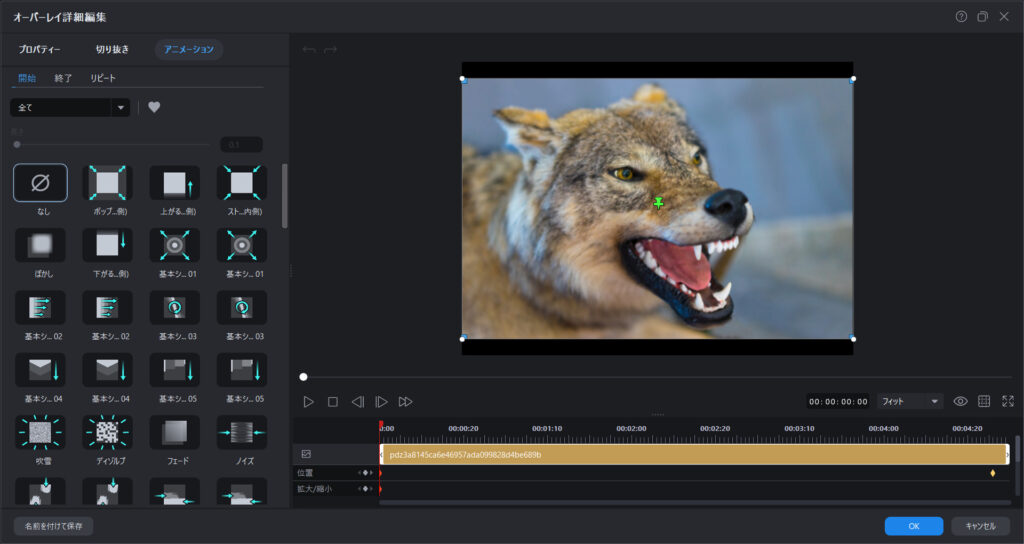Open the 全て category dropdown
The height and width of the screenshot is (544, 1024).
pyautogui.click(x=70, y=107)
